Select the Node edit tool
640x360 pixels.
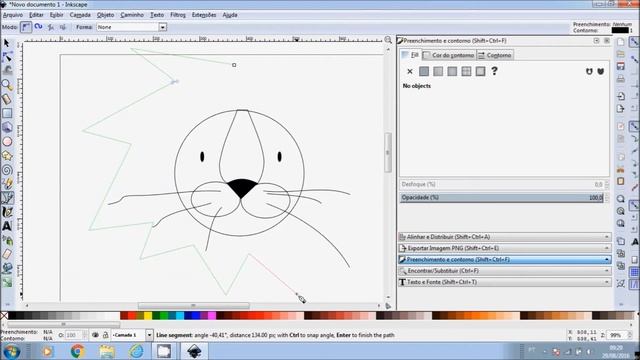click(x=7, y=57)
